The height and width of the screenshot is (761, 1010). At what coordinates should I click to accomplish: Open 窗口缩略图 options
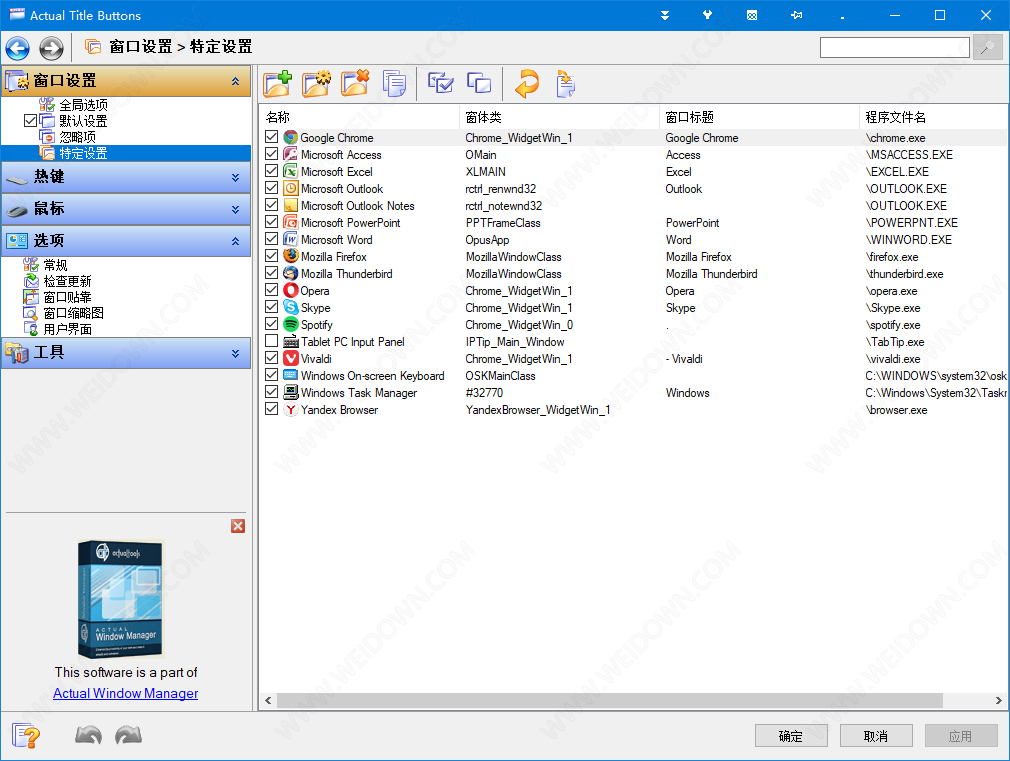tap(73, 313)
